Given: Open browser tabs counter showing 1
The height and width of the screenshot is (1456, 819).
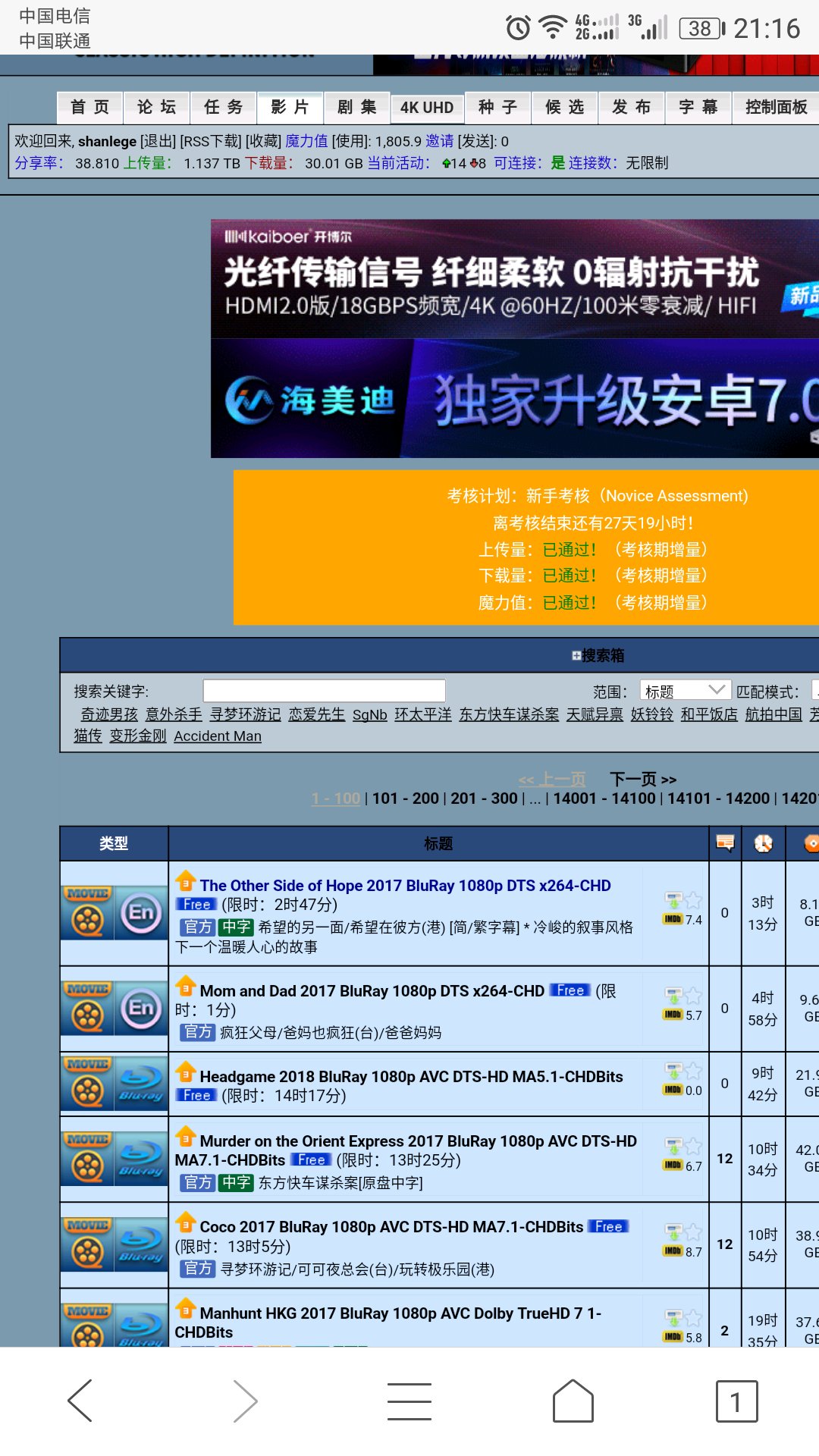Looking at the screenshot, I should click(x=736, y=1401).
